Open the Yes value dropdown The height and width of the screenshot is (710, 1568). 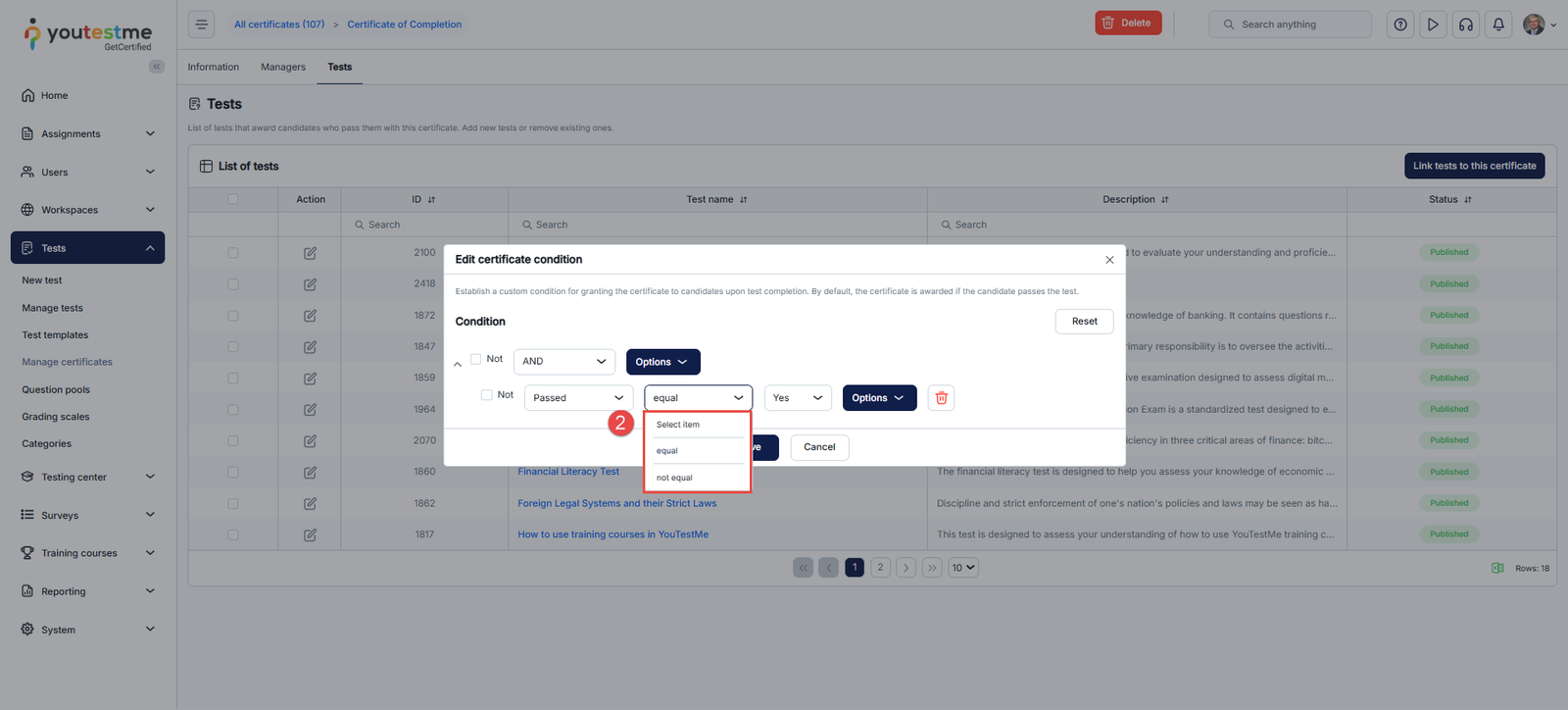798,398
